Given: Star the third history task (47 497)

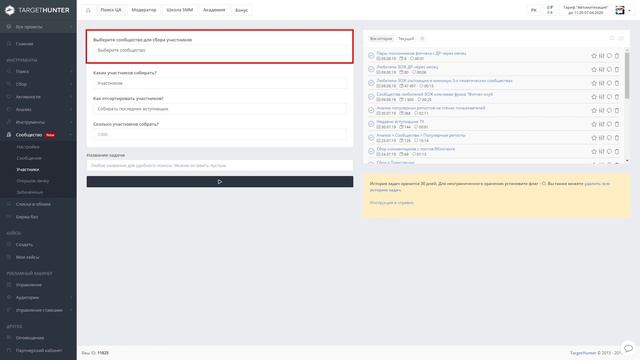Looking at the screenshot, I should click(594, 83).
